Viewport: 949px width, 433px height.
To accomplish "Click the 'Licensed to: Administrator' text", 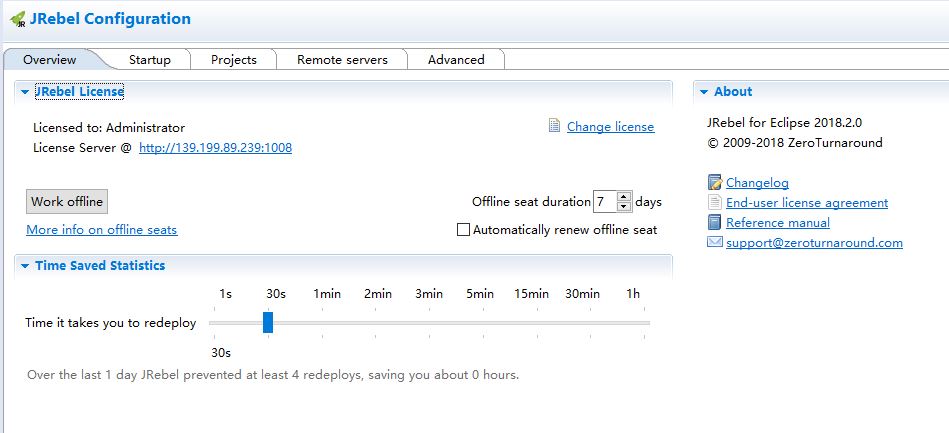I will 109,128.
